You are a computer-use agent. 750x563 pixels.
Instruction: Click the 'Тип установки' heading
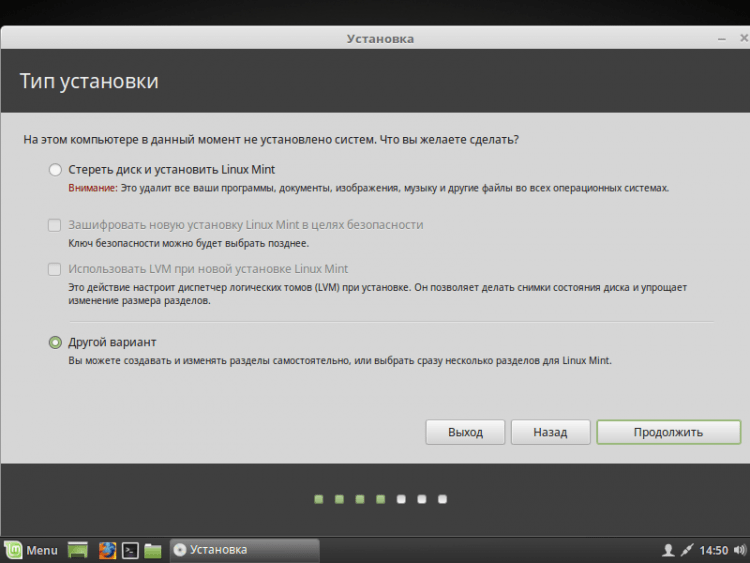click(89, 81)
